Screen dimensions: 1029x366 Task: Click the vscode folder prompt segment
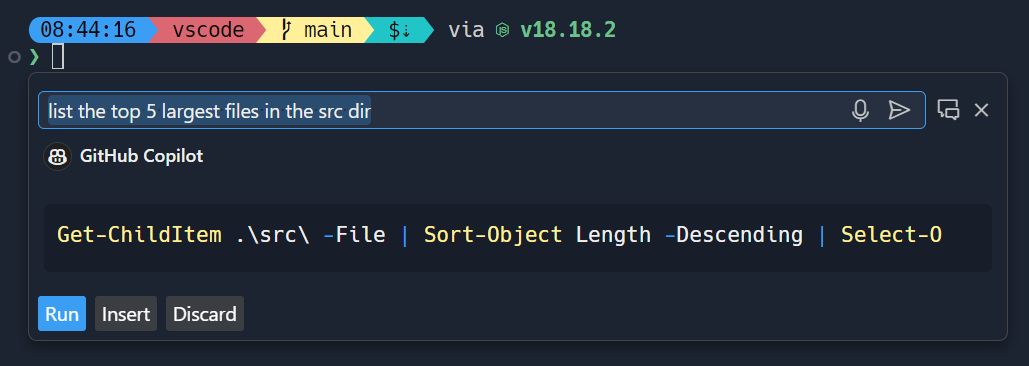click(208, 30)
